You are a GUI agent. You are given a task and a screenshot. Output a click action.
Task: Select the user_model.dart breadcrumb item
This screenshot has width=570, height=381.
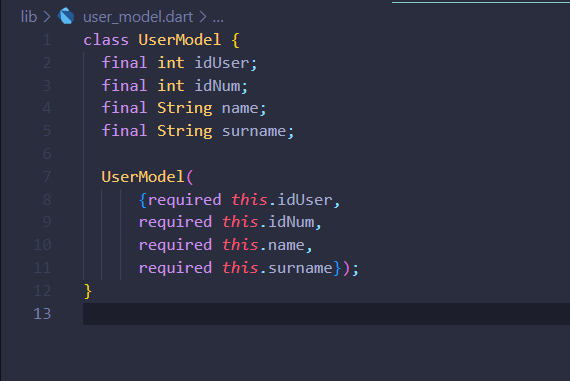pyautogui.click(x=138, y=17)
